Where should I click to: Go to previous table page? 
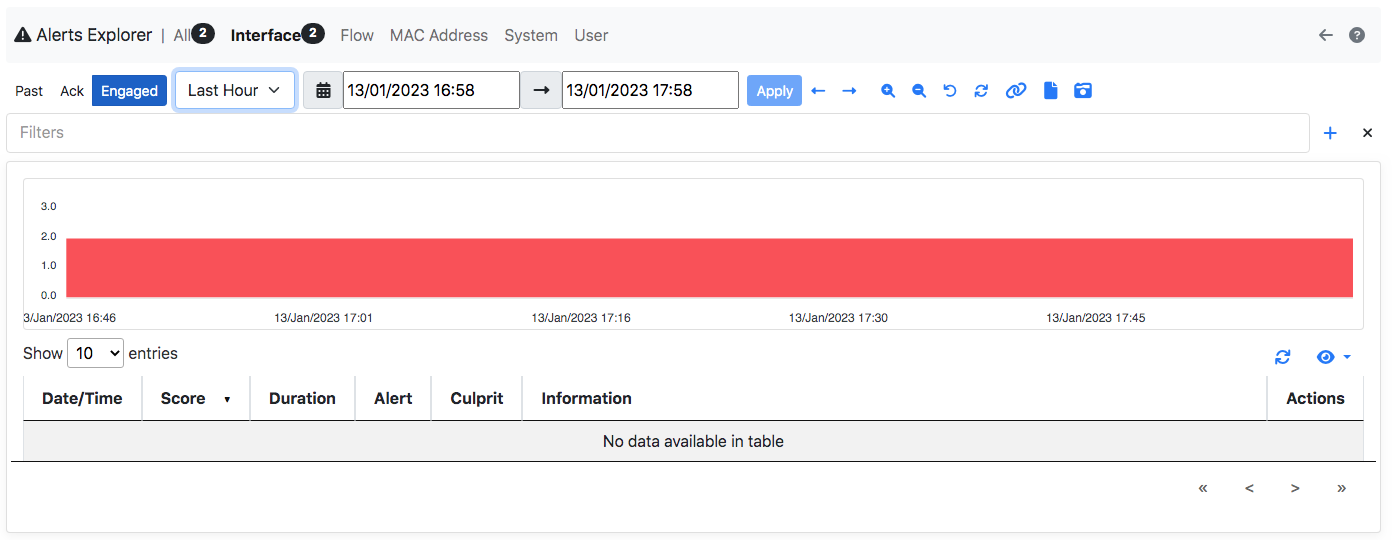pos(1249,488)
